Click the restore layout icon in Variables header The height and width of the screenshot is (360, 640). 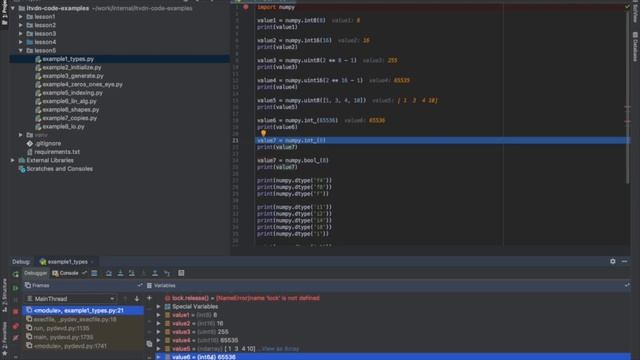(x=627, y=285)
